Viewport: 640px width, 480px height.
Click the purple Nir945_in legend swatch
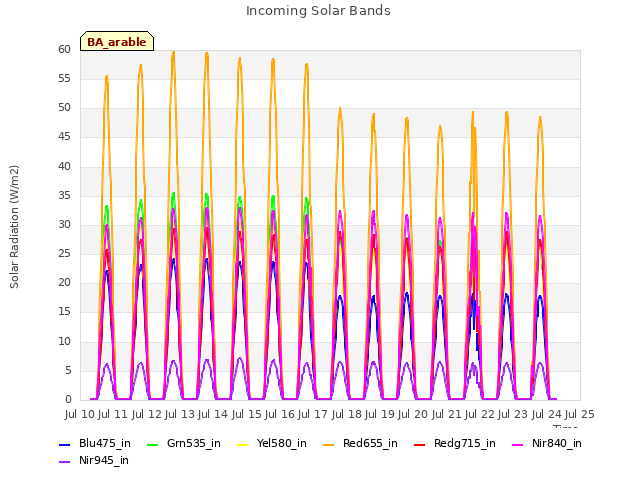[65, 462]
